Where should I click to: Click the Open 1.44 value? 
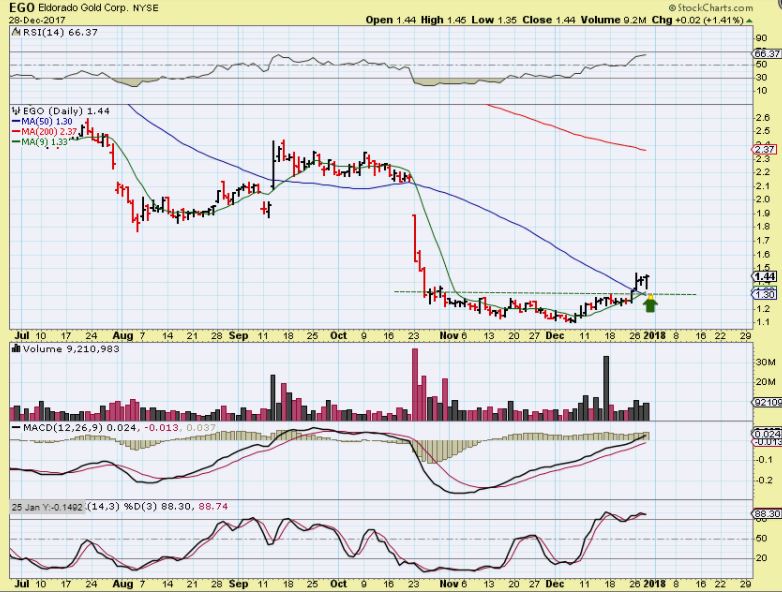(x=391, y=20)
